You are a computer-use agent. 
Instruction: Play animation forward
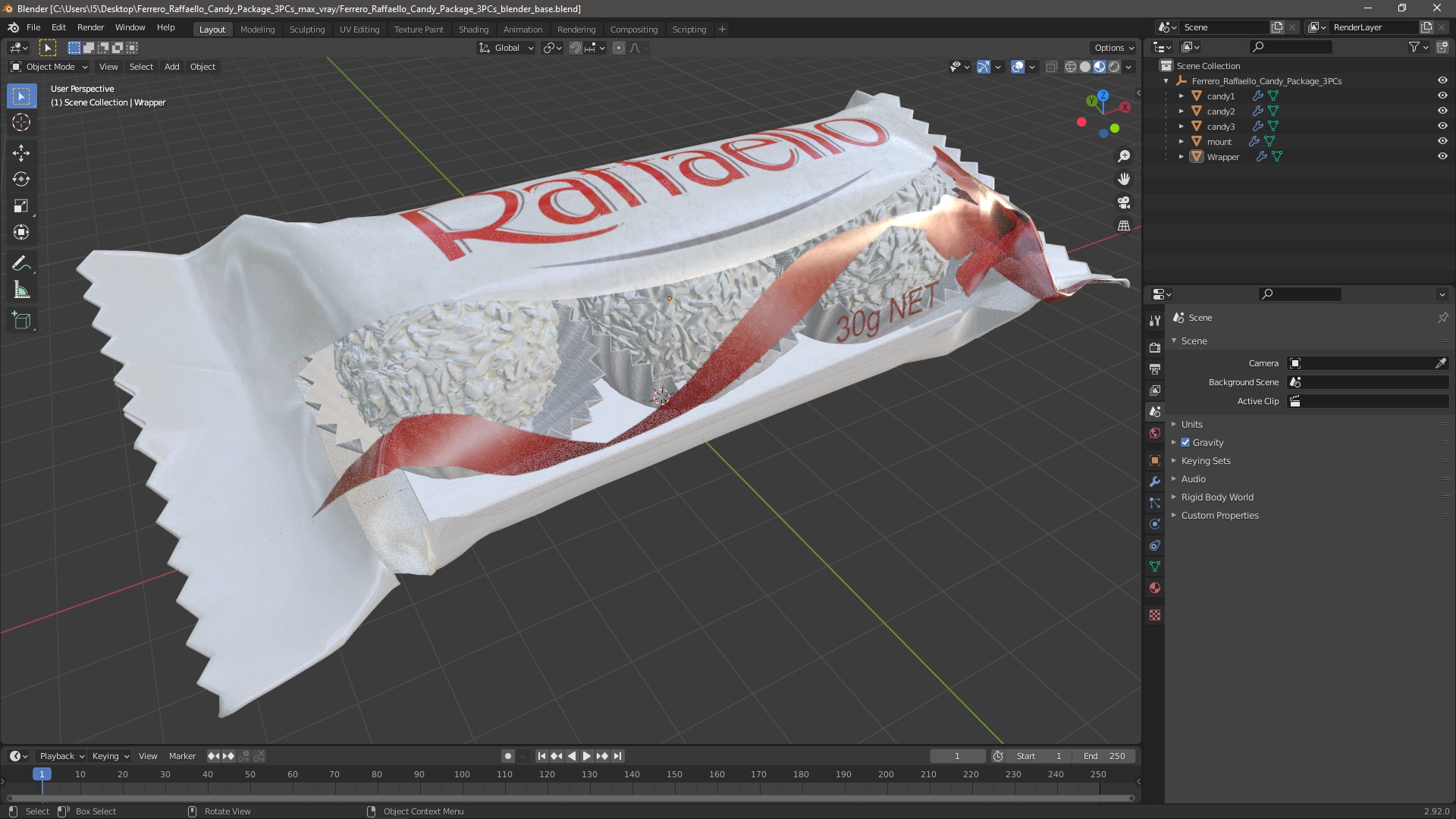click(587, 756)
